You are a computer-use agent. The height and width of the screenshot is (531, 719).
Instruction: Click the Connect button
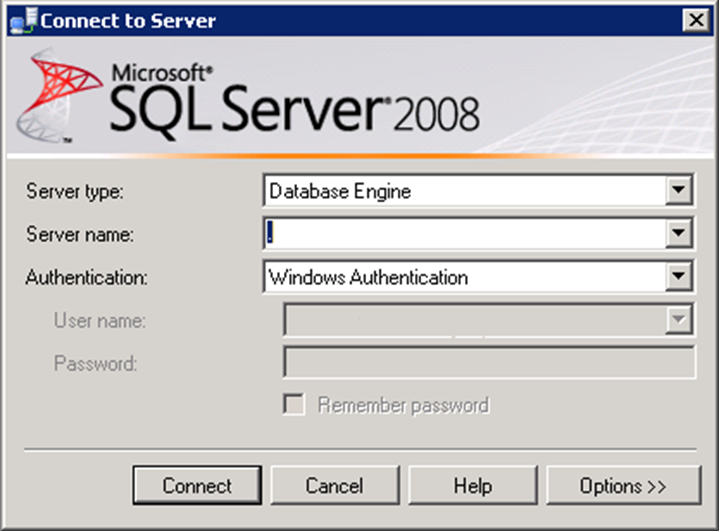pyautogui.click(x=197, y=486)
